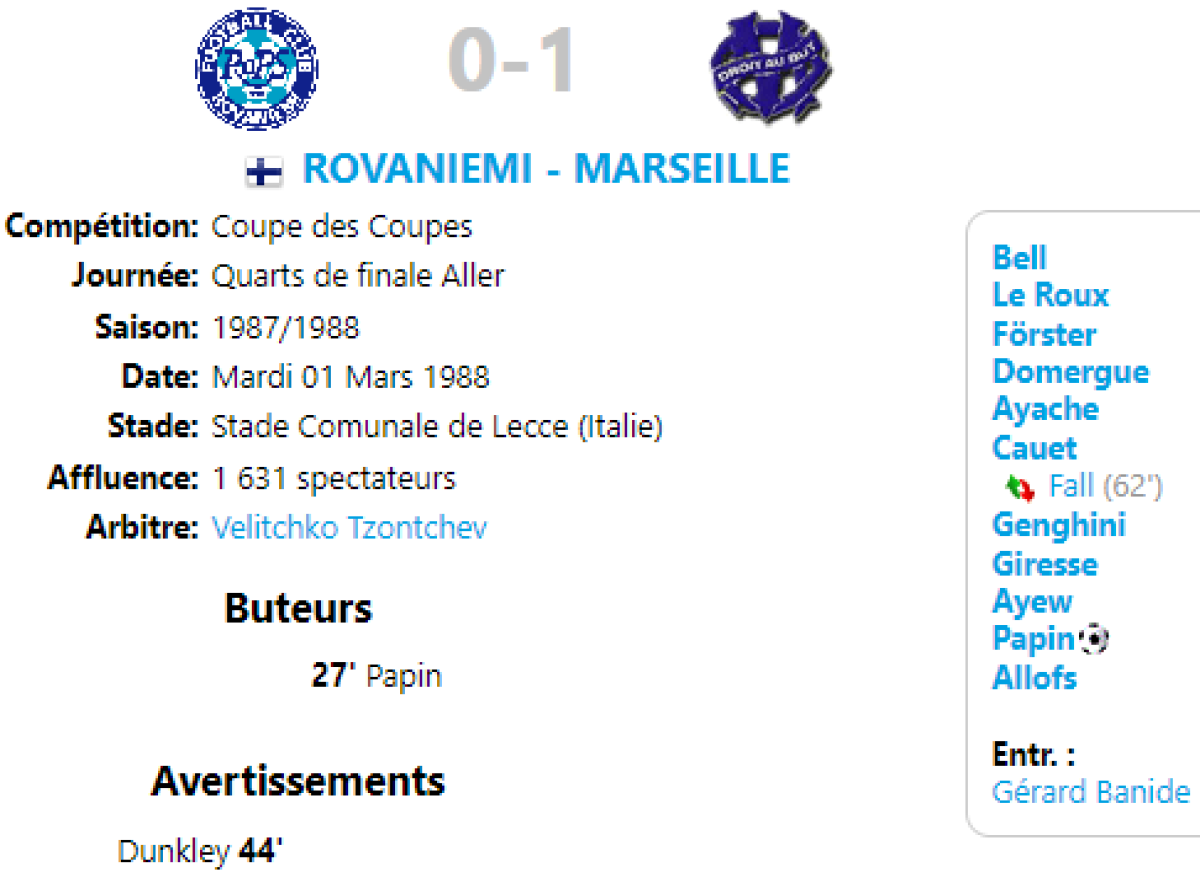Click the substitution arrows icon beside Fall
The image size is (1200, 877).
coord(1020,489)
